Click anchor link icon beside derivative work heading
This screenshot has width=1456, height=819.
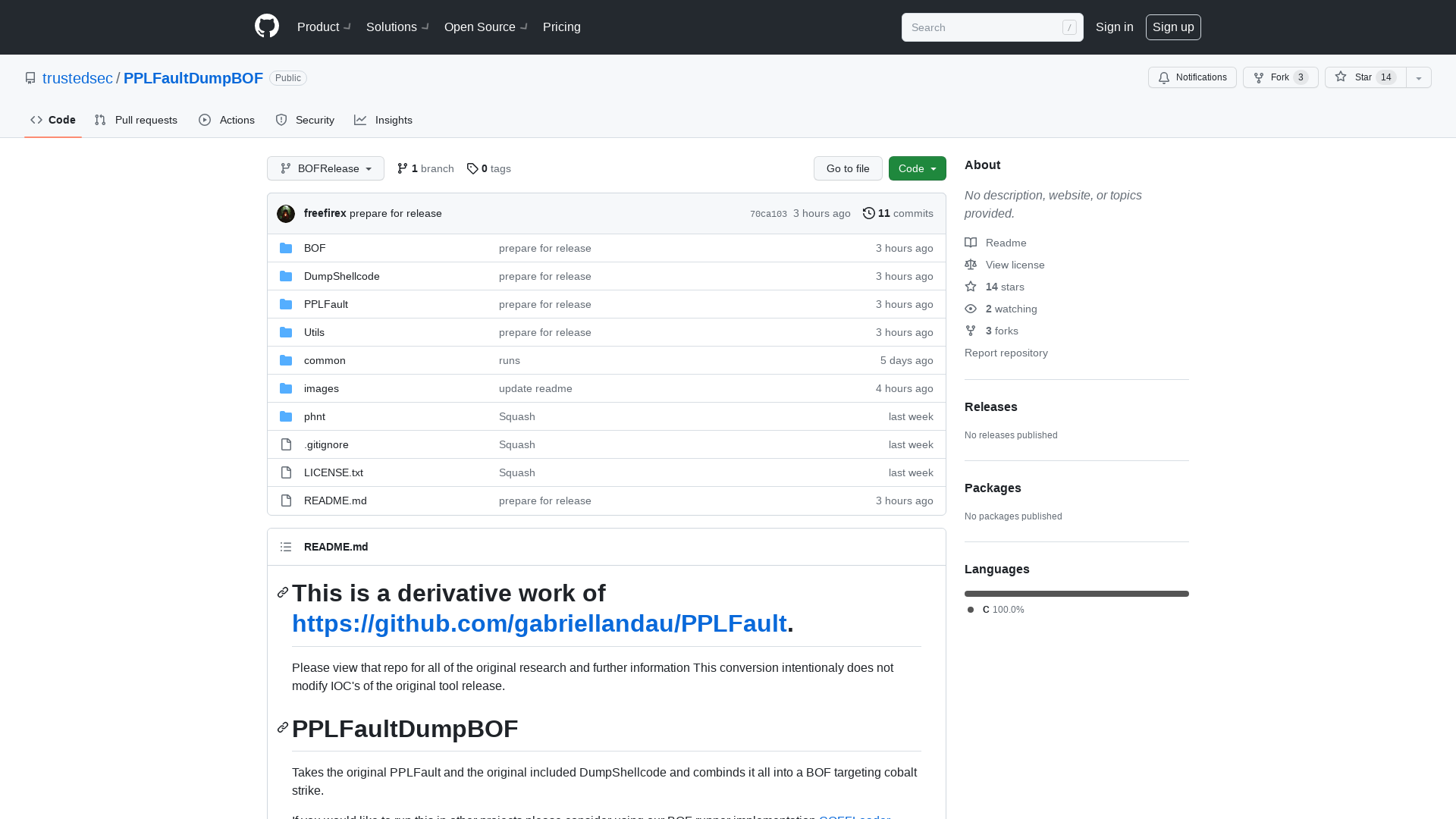(x=283, y=592)
